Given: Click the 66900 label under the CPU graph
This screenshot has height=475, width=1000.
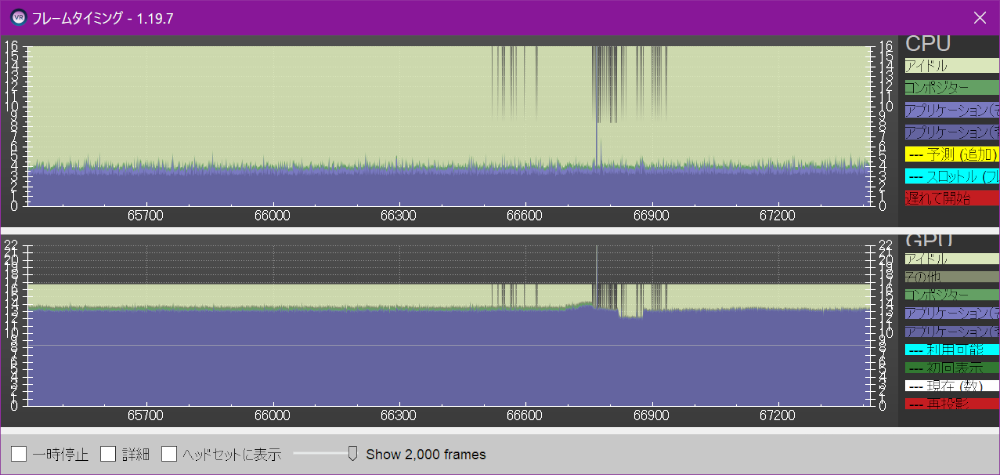Looking at the screenshot, I should tap(652, 216).
